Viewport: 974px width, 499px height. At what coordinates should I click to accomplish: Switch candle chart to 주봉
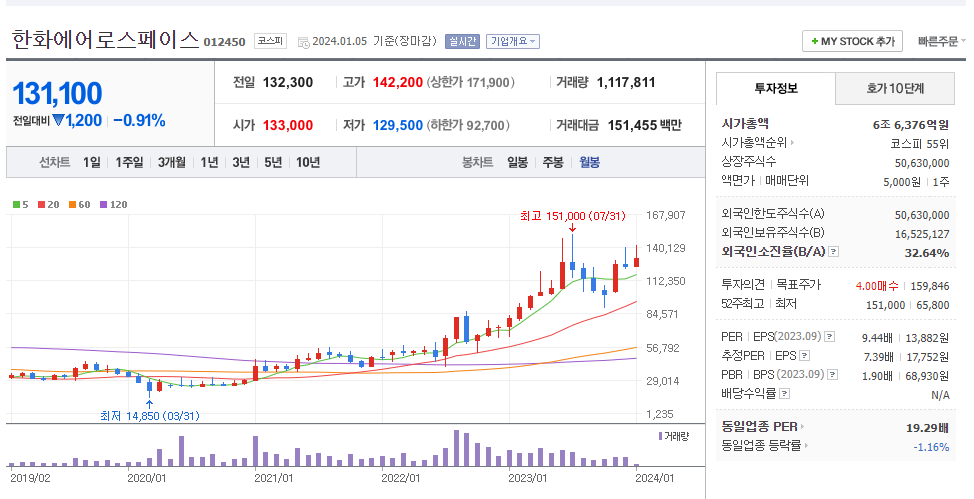point(553,162)
